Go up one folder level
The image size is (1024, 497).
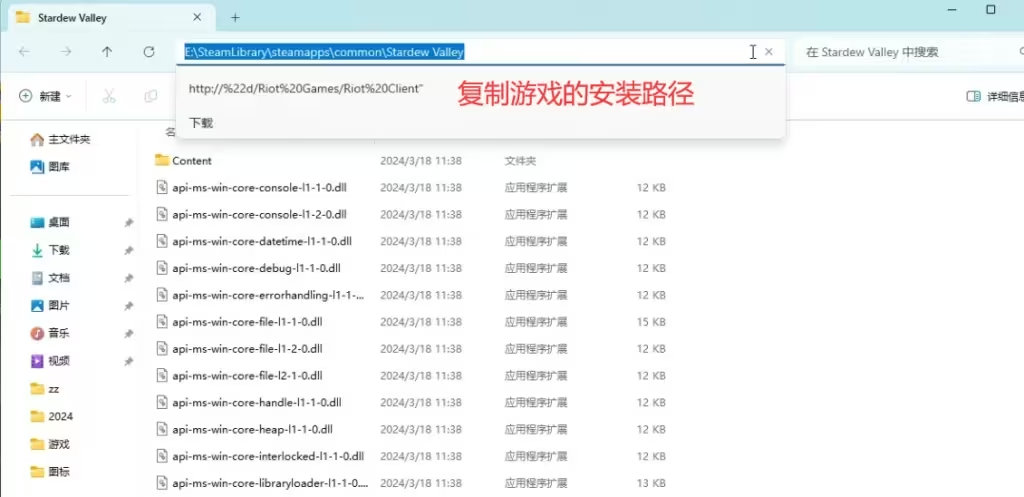(x=107, y=52)
